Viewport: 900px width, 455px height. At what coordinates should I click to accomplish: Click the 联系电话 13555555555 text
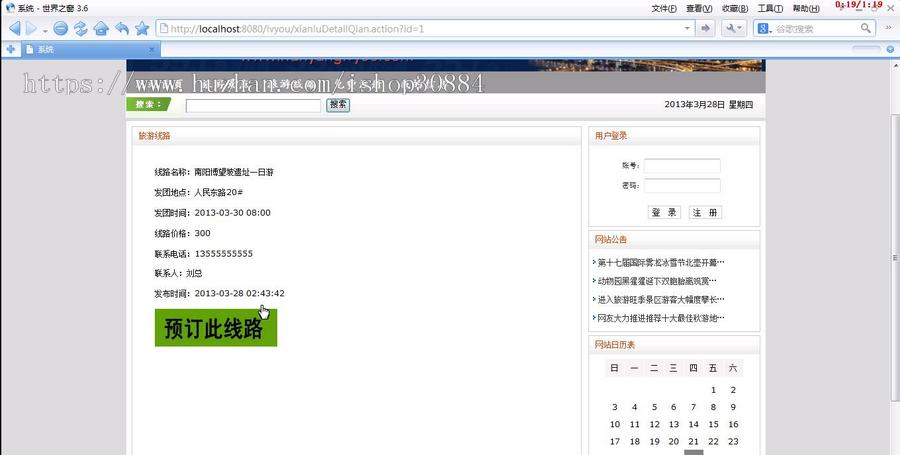point(203,254)
